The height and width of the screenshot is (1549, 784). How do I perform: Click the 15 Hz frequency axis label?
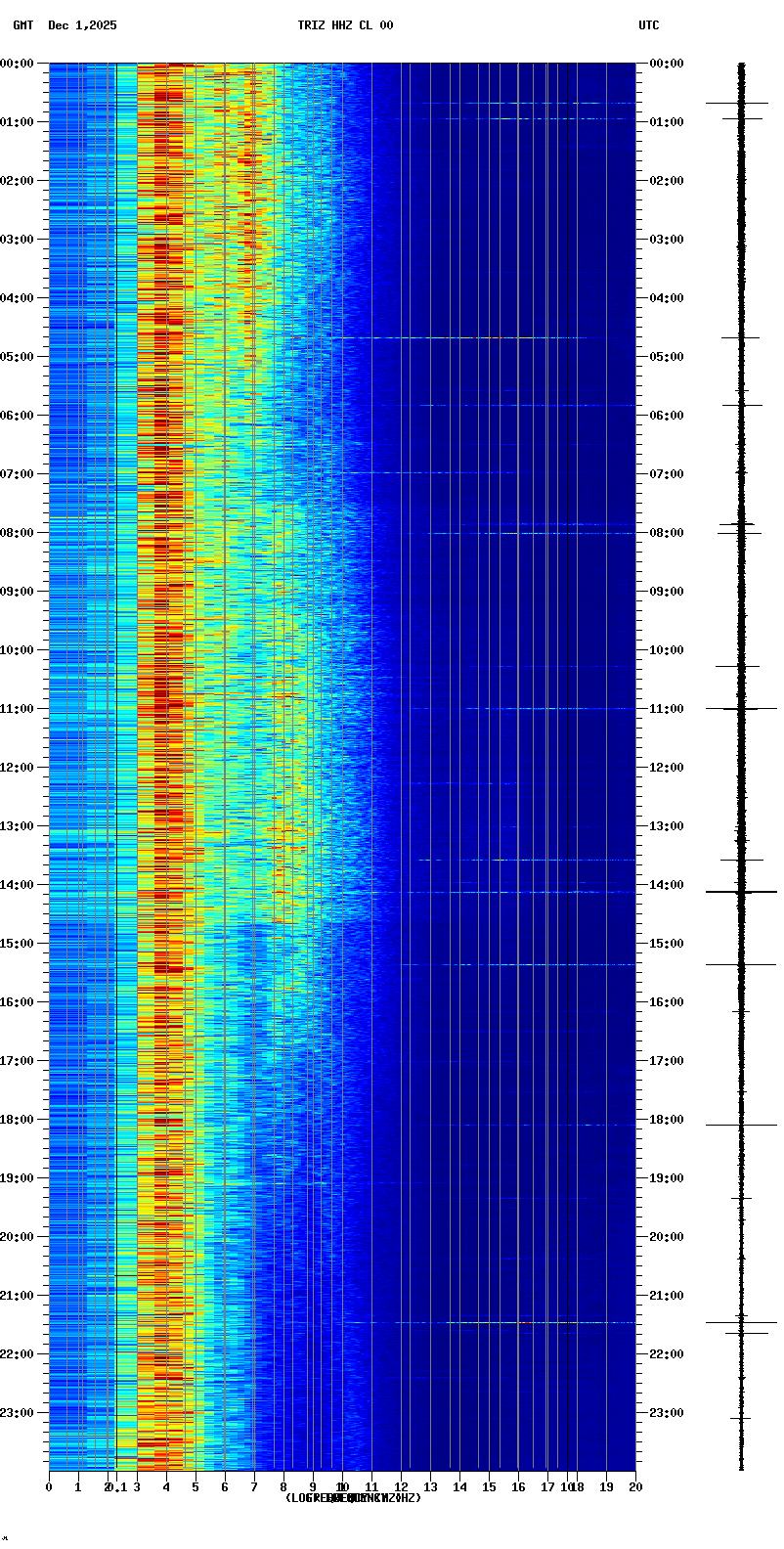click(489, 1487)
